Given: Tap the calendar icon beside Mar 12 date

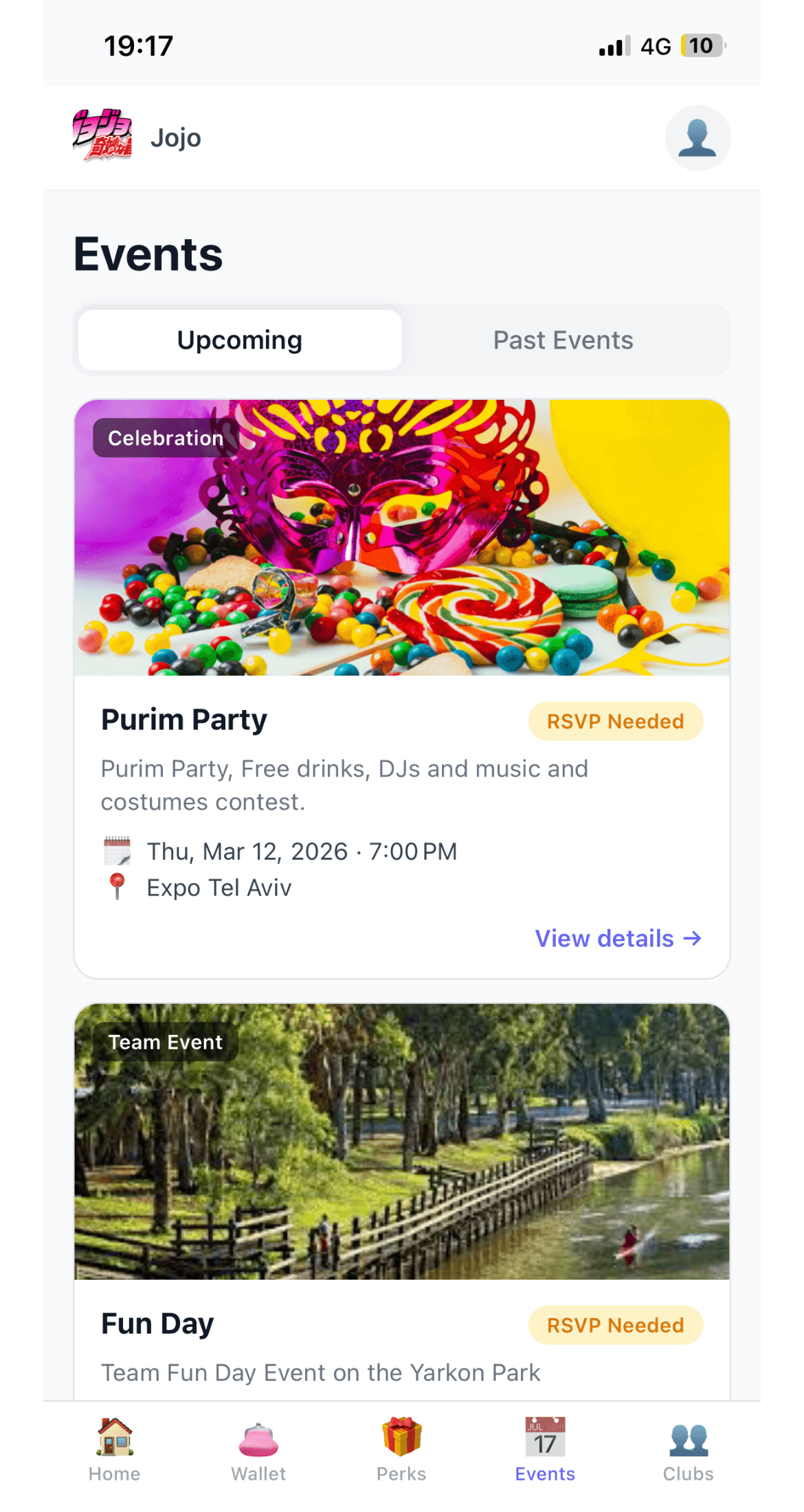Looking at the screenshot, I should [117, 851].
